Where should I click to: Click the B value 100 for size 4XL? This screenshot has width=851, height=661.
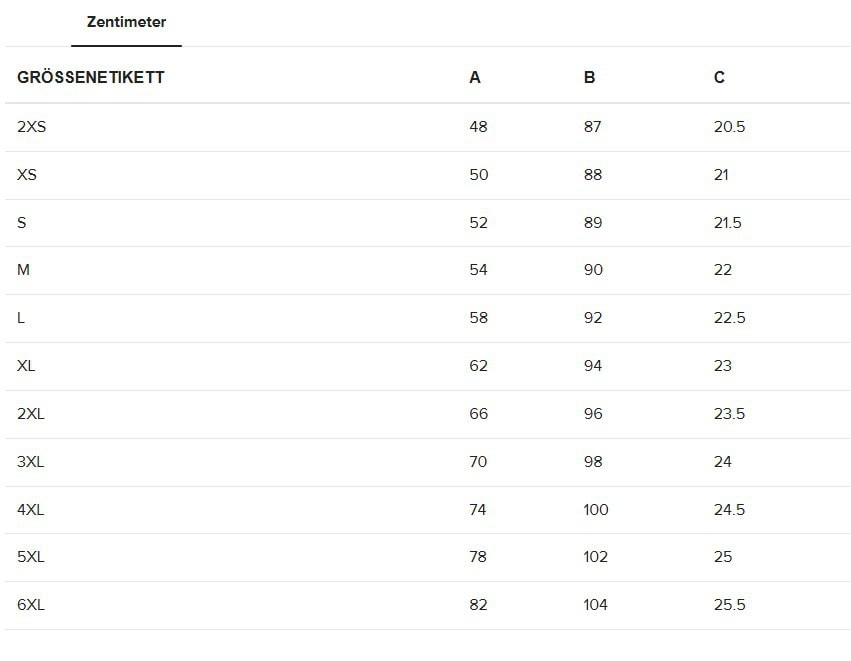[596, 510]
